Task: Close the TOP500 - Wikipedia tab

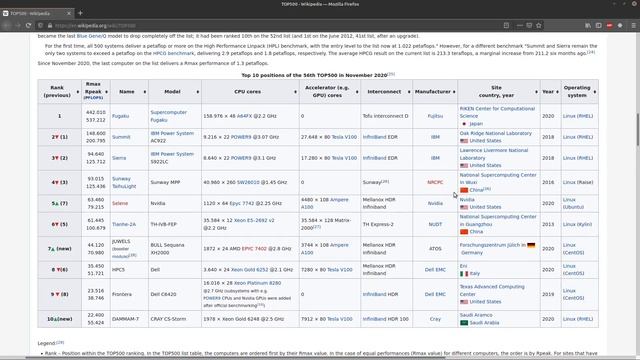Action: click(x=69, y=13)
